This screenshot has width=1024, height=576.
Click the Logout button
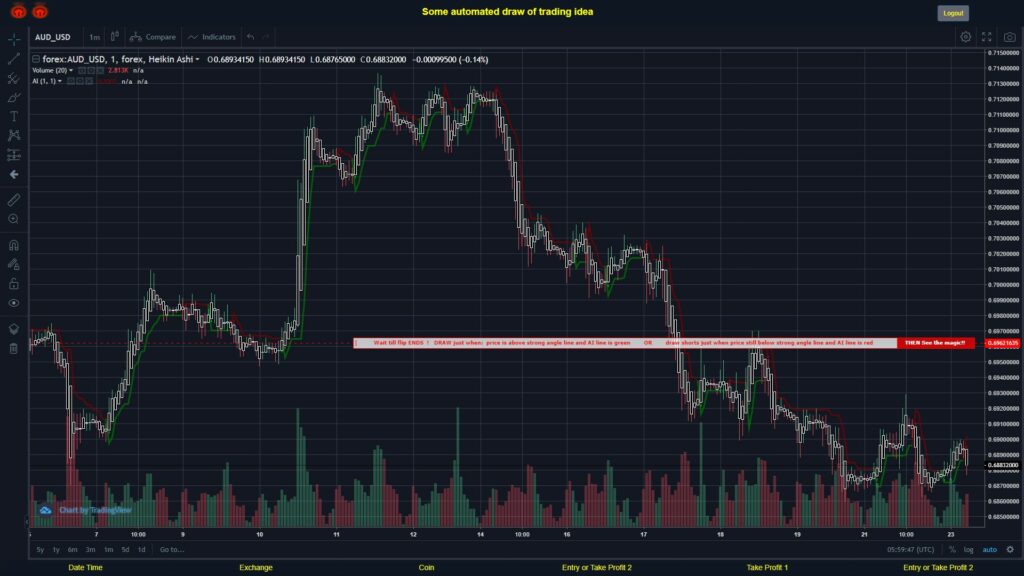coord(953,13)
